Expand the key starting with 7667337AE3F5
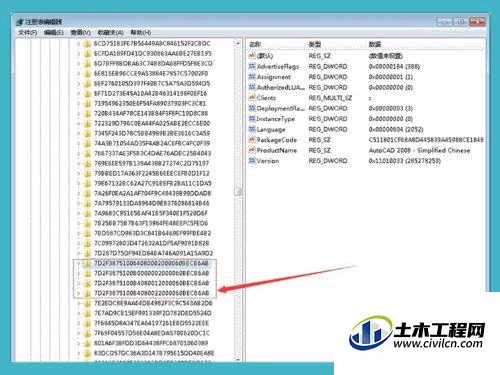Screen dimensions: 500x375 [79, 153]
